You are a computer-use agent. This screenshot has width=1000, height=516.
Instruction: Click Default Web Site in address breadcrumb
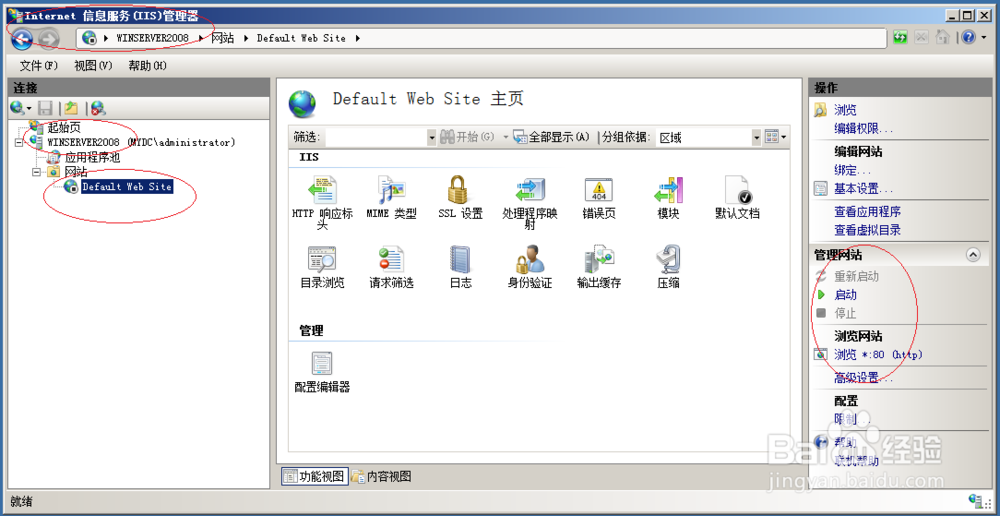(x=301, y=38)
